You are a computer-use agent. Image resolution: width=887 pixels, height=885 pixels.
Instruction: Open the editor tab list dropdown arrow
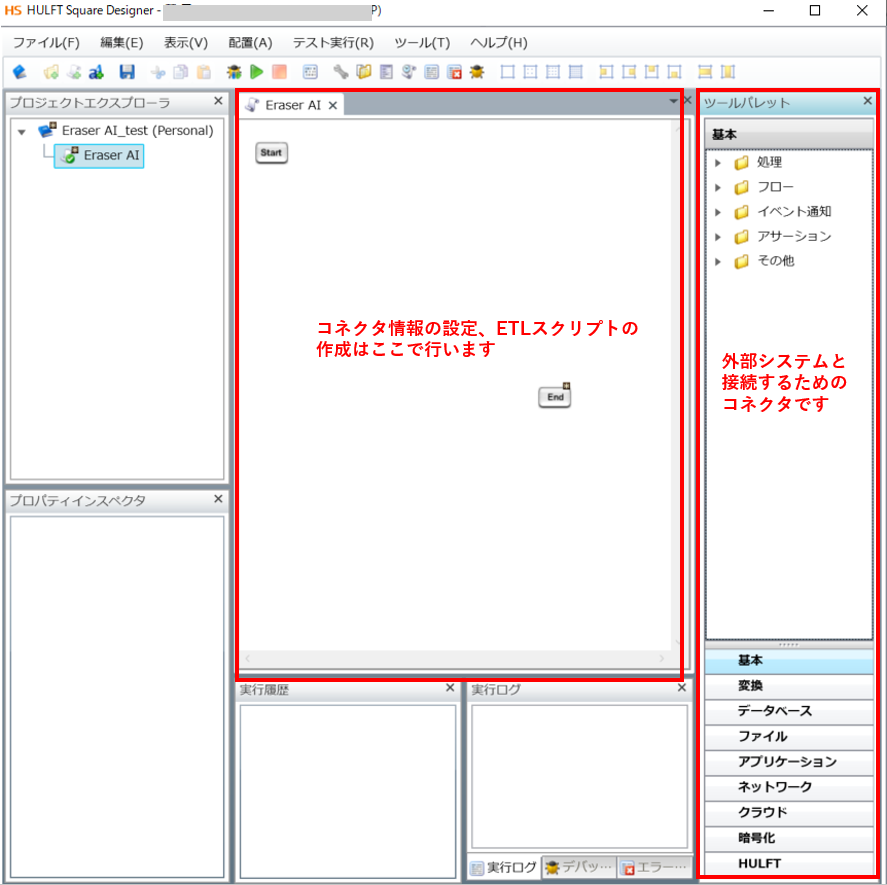tap(673, 101)
